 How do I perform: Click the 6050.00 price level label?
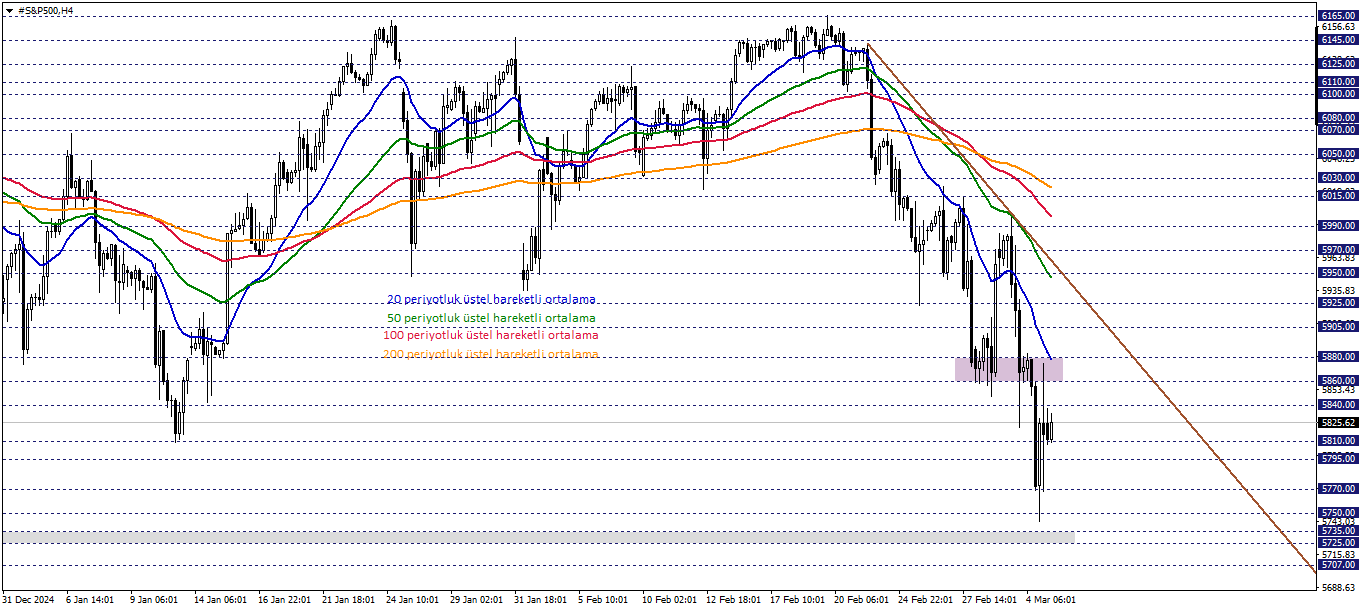click(x=1338, y=155)
